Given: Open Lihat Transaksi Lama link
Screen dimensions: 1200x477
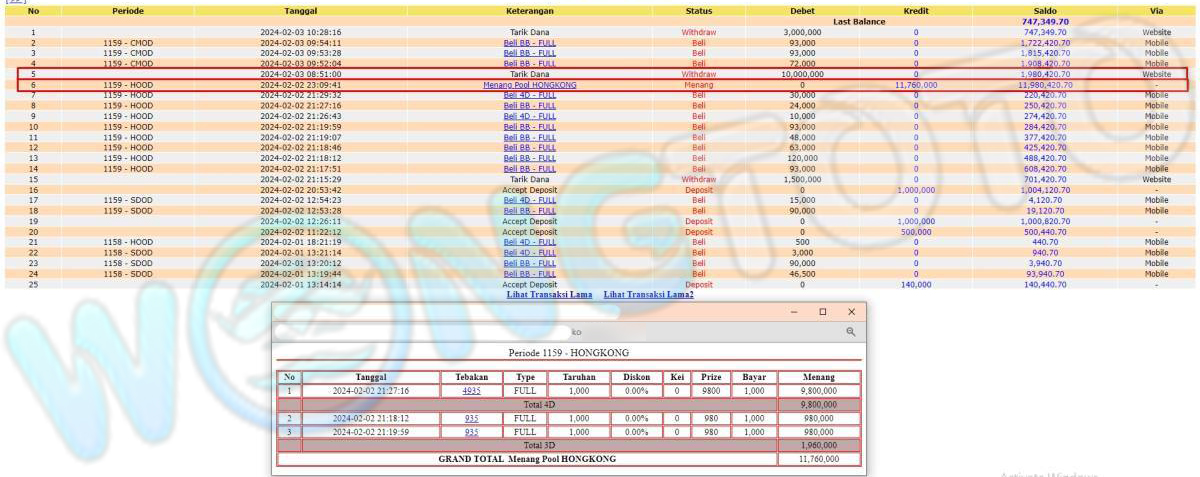Looking at the screenshot, I should [x=549, y=294].
